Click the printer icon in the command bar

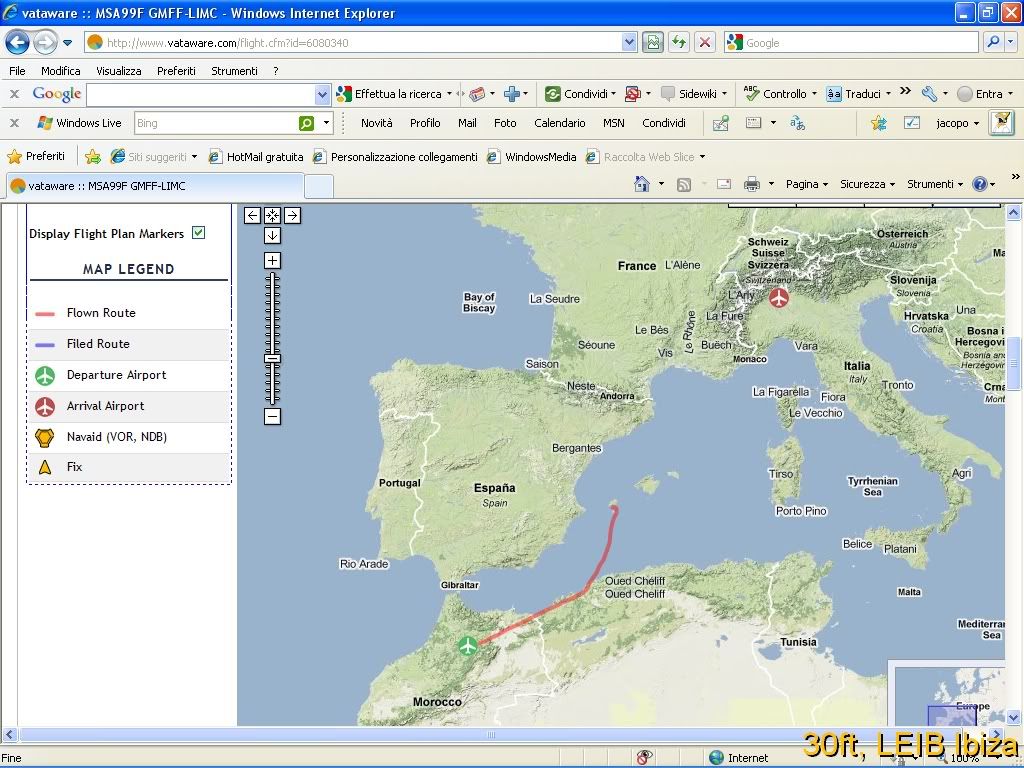click(x=752, y=185)
